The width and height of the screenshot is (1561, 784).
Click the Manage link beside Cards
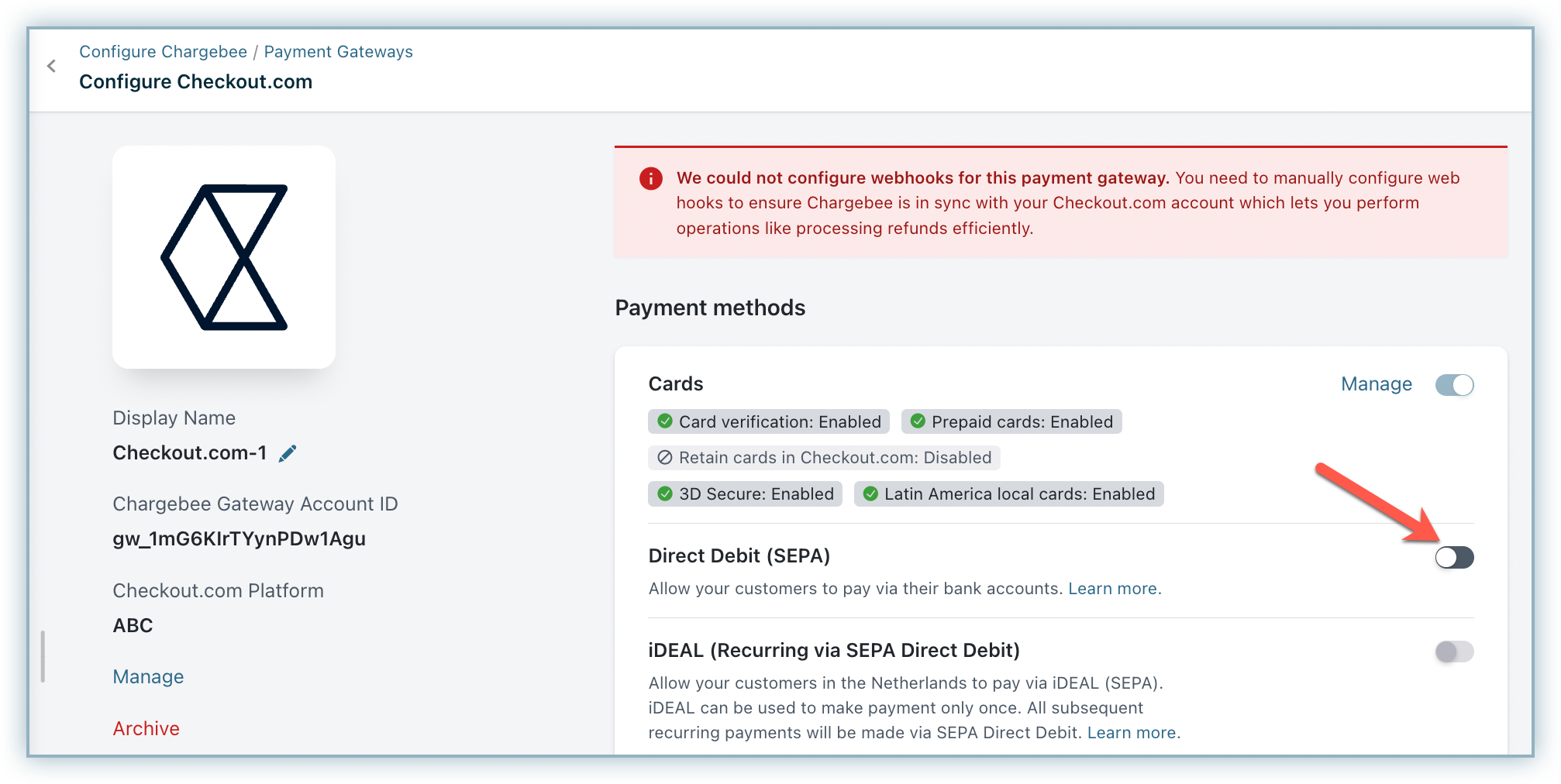pyautogui.click(x=1377, y=384)
